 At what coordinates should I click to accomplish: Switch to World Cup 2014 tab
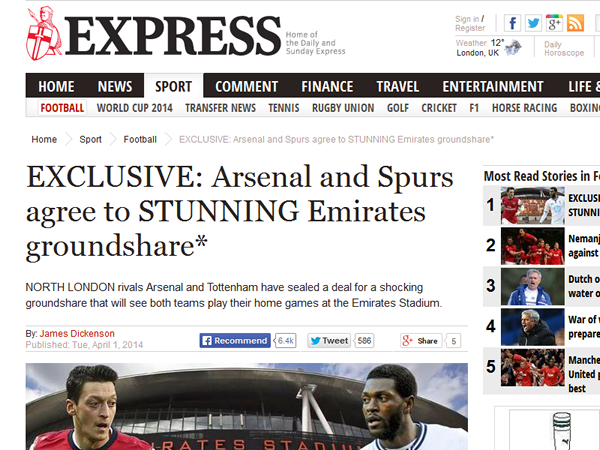134,108
